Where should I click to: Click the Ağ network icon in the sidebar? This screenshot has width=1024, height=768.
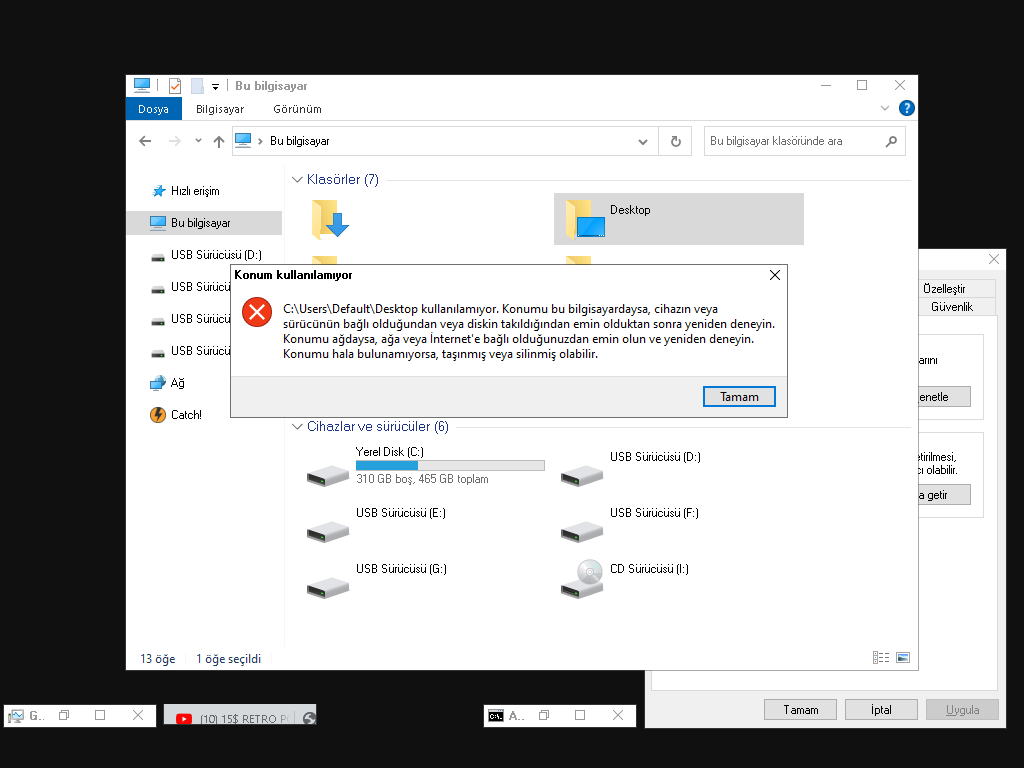click(157, 383)
